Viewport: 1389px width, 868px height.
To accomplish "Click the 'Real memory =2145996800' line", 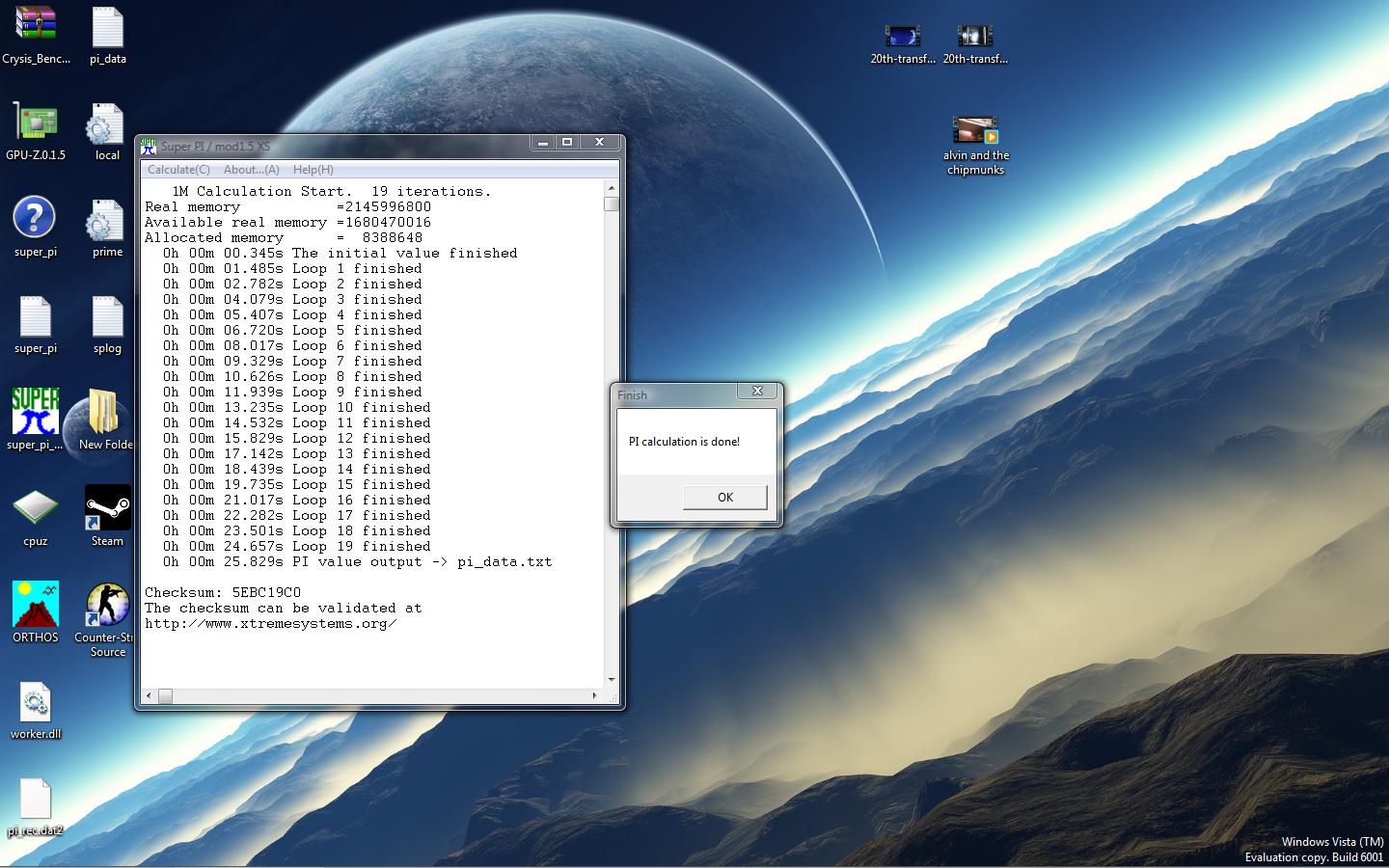I will (x=288, y=207).
